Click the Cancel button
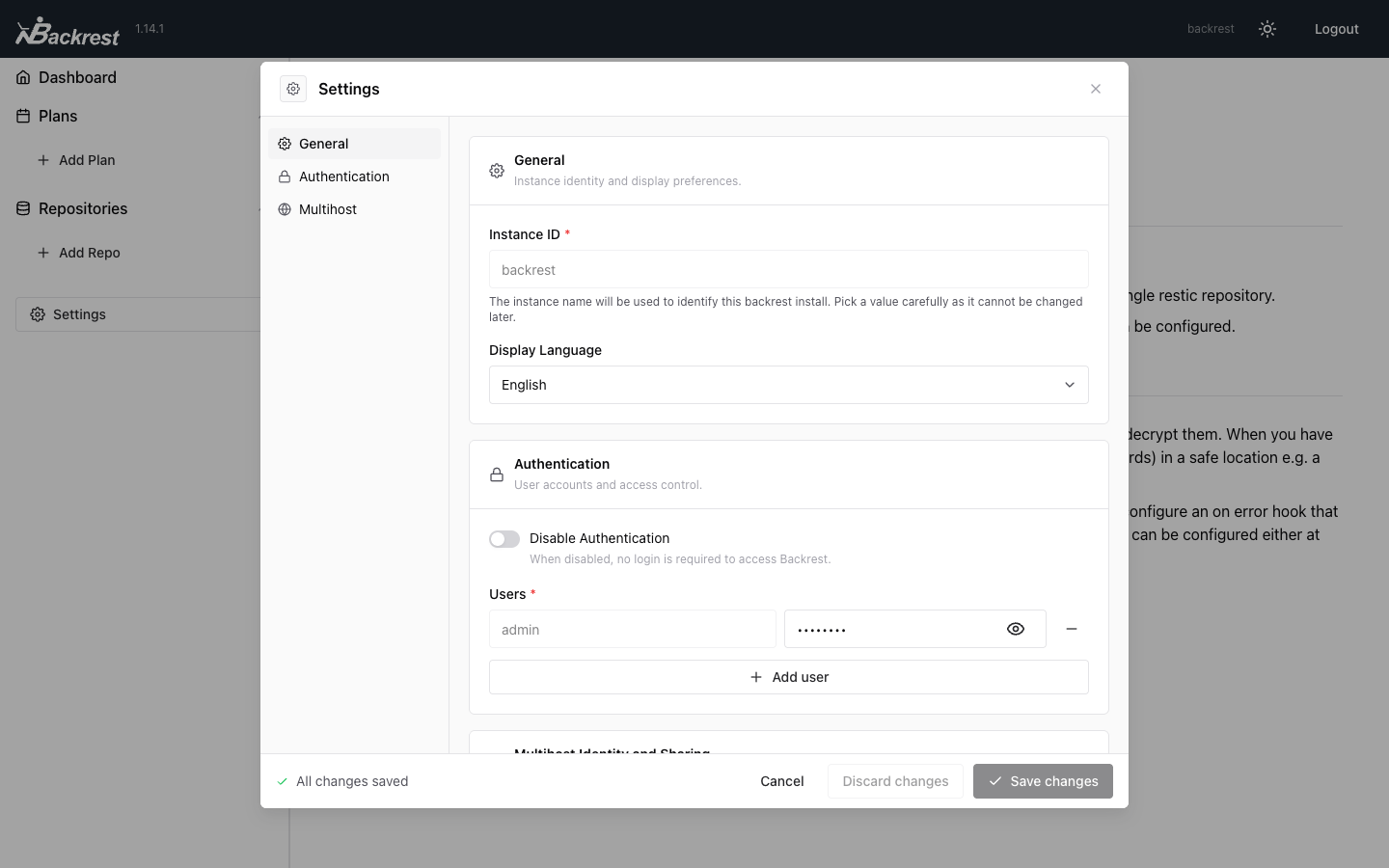Image resolution: width=1389 pixels, height=868 pixels. point(781,781)
